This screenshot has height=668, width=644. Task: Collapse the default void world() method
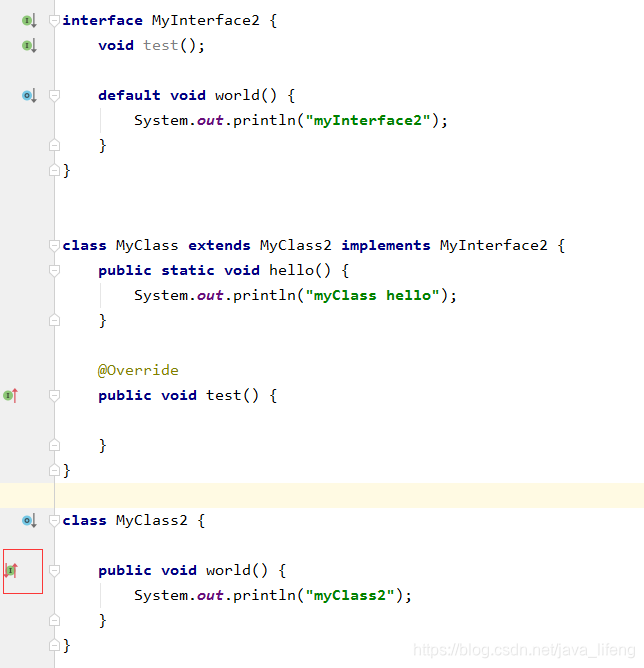[54, 95]
